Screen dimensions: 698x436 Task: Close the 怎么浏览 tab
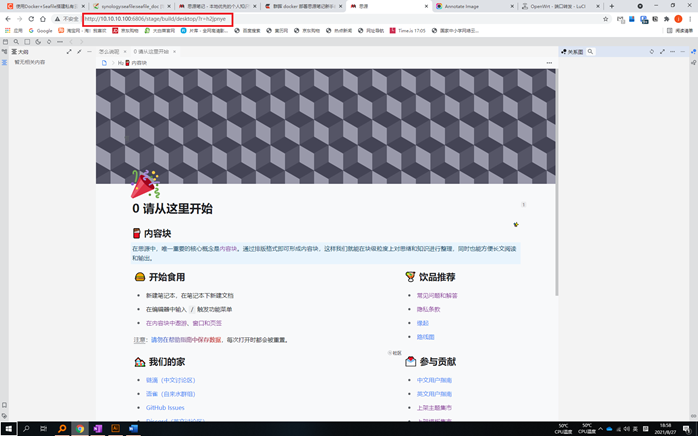pos(125,52)
